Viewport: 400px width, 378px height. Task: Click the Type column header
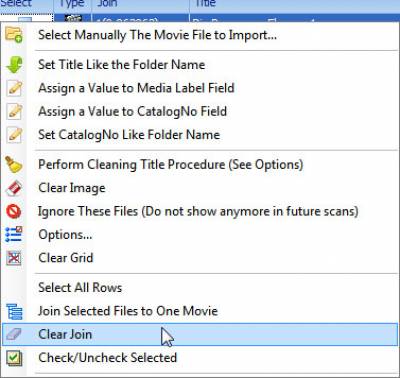[72, 4]
